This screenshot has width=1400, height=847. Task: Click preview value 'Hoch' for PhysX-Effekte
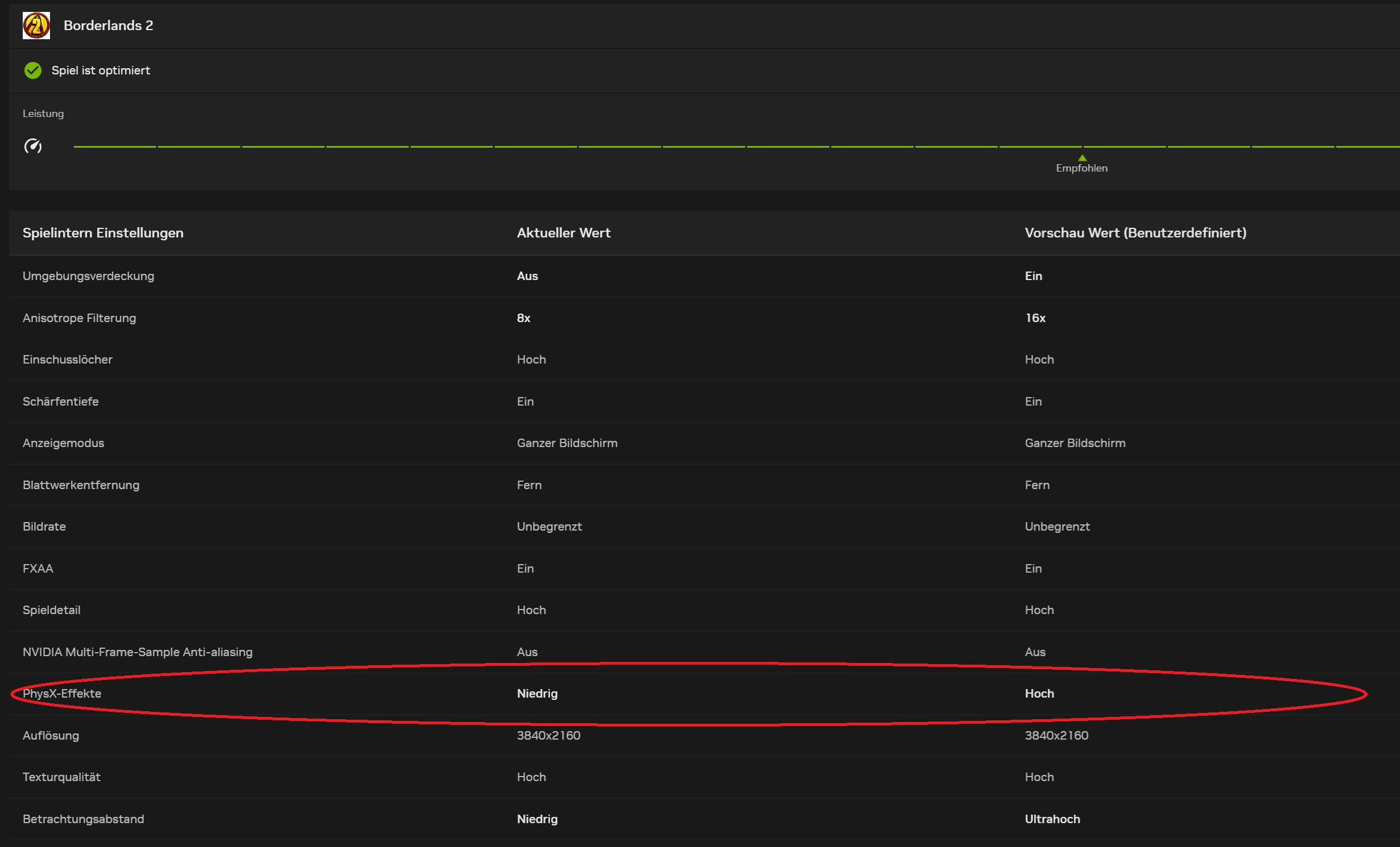1039,694
